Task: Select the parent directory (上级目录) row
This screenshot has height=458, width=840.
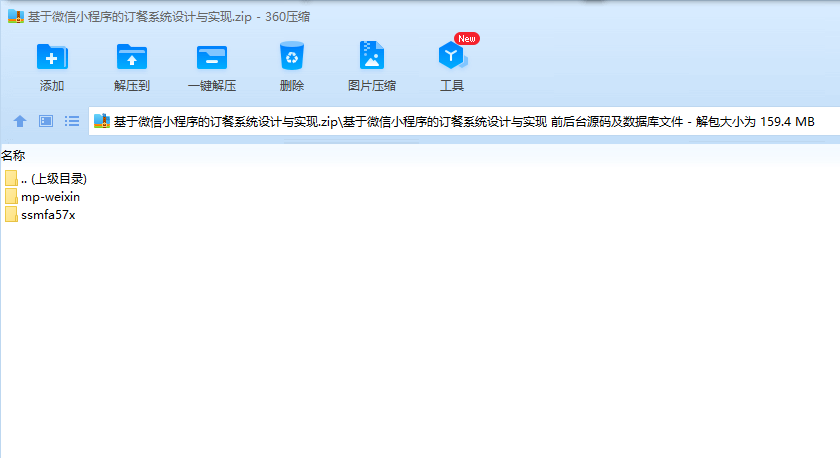Action: [46, 178]
